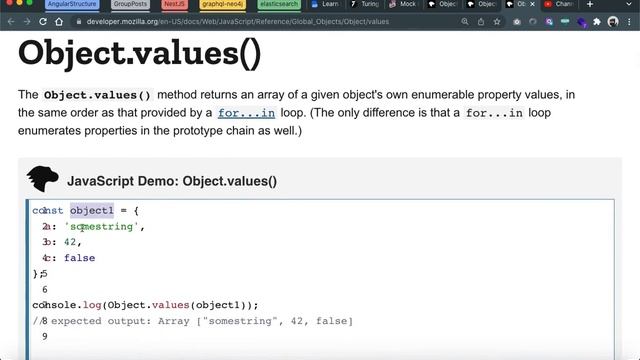Open a new browser tab
The width and height of the screenshot is (640, 360).
(x=589, y=4)
